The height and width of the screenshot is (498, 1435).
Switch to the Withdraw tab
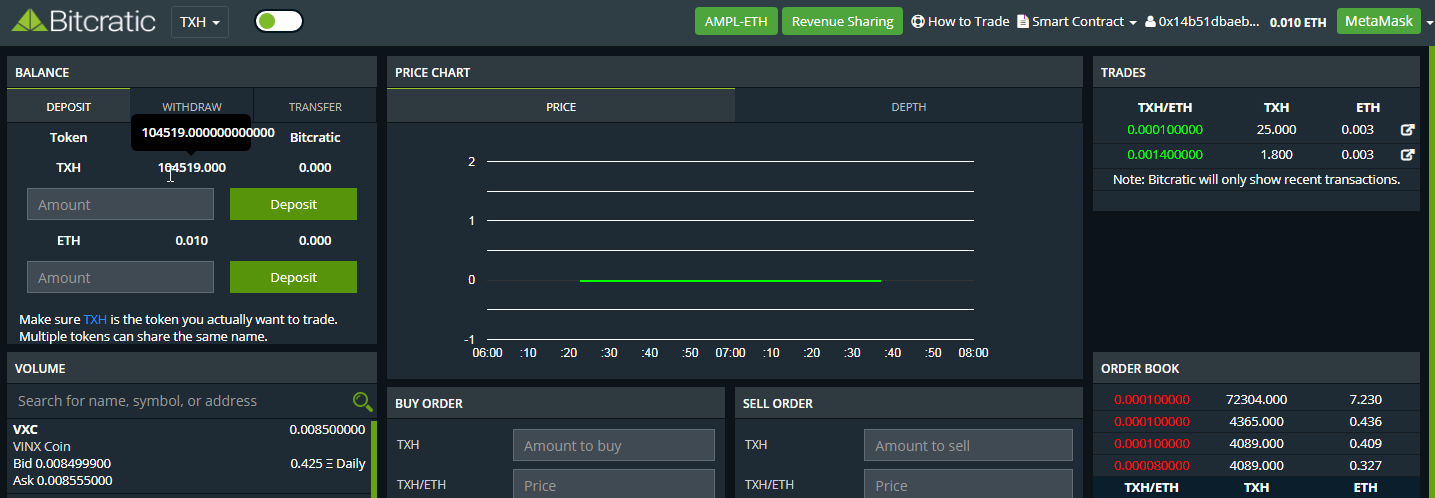[x=192, y=107]
